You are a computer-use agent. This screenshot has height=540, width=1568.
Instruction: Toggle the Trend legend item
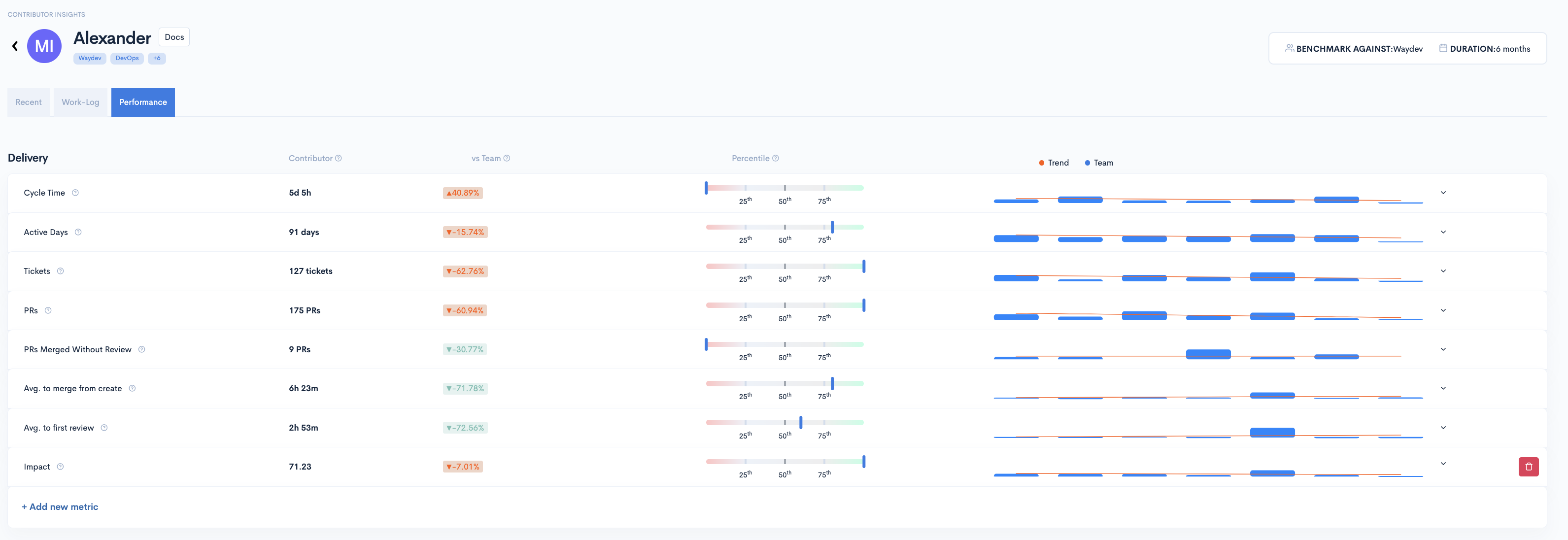pos(1054,163)
